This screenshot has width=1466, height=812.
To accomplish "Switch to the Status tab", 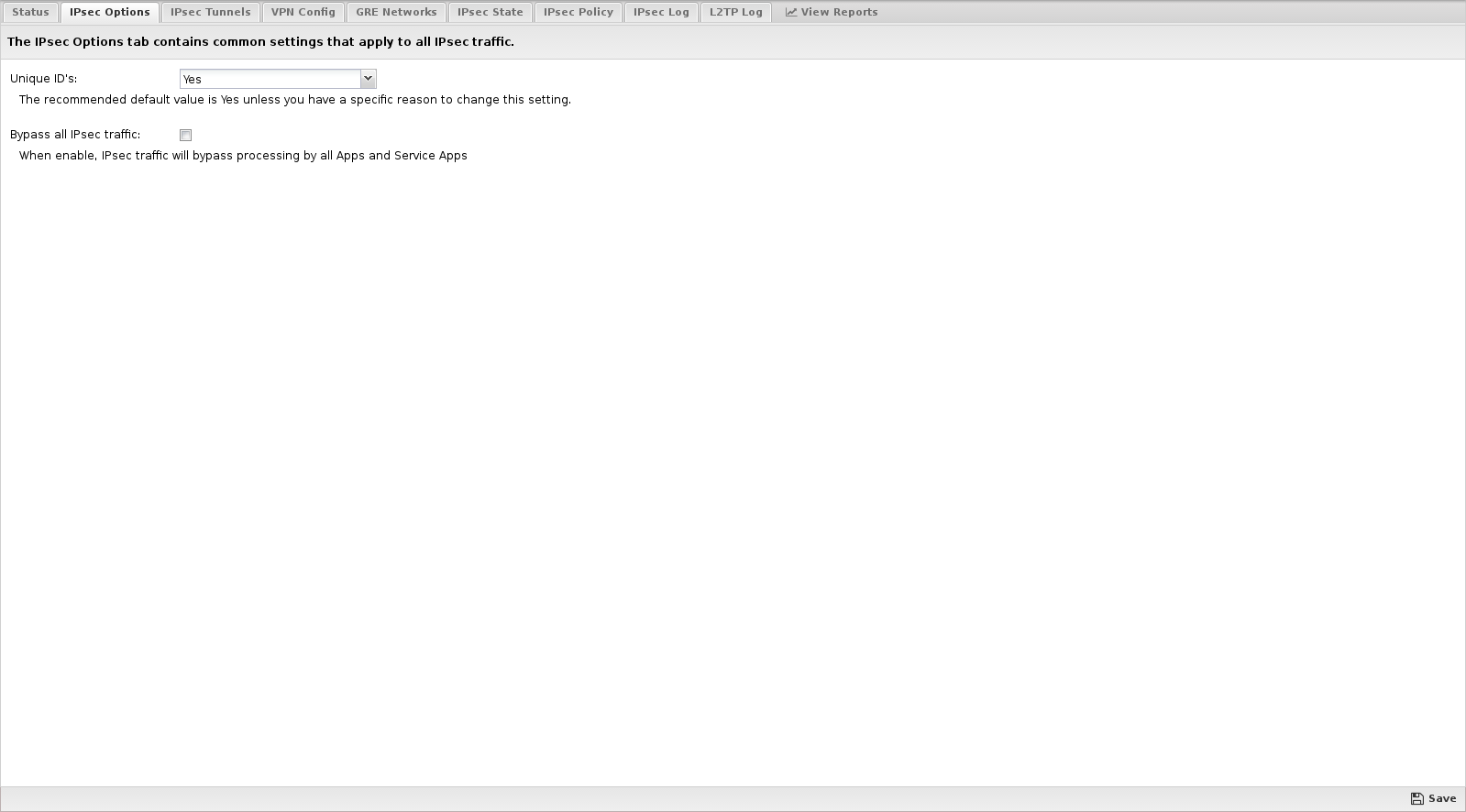I will tap(30, 12).
